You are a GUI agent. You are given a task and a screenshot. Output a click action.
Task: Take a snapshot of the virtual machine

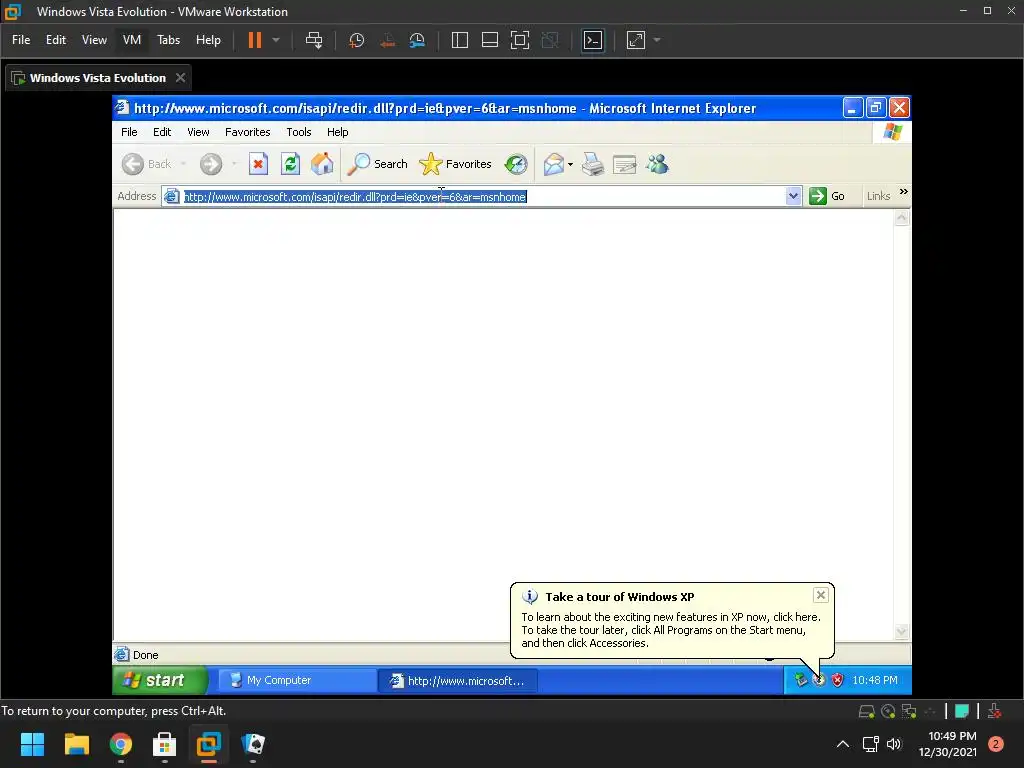(x=356, y=40)
